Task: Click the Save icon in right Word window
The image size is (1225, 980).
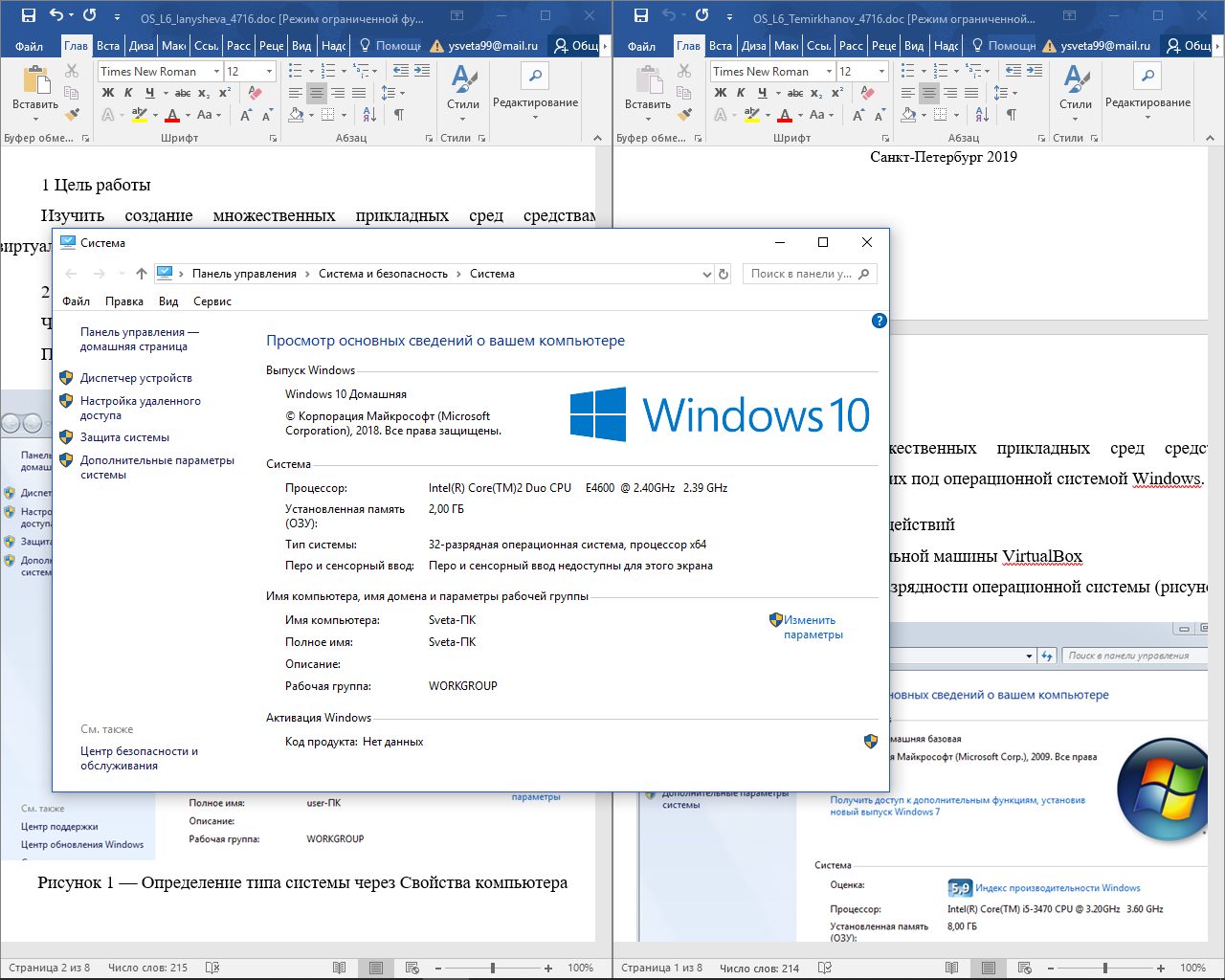Action: (640, 15)
